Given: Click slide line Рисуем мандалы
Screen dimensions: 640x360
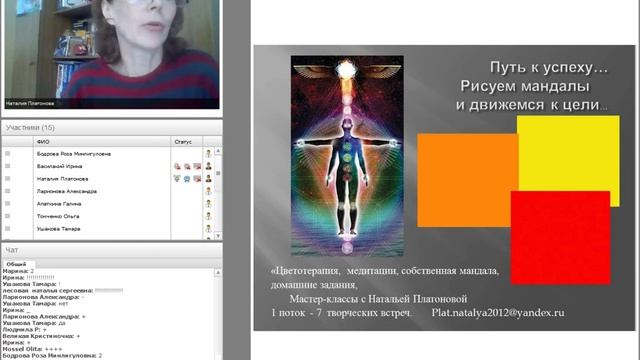Looking at the screenshot, I should point(525,86).
